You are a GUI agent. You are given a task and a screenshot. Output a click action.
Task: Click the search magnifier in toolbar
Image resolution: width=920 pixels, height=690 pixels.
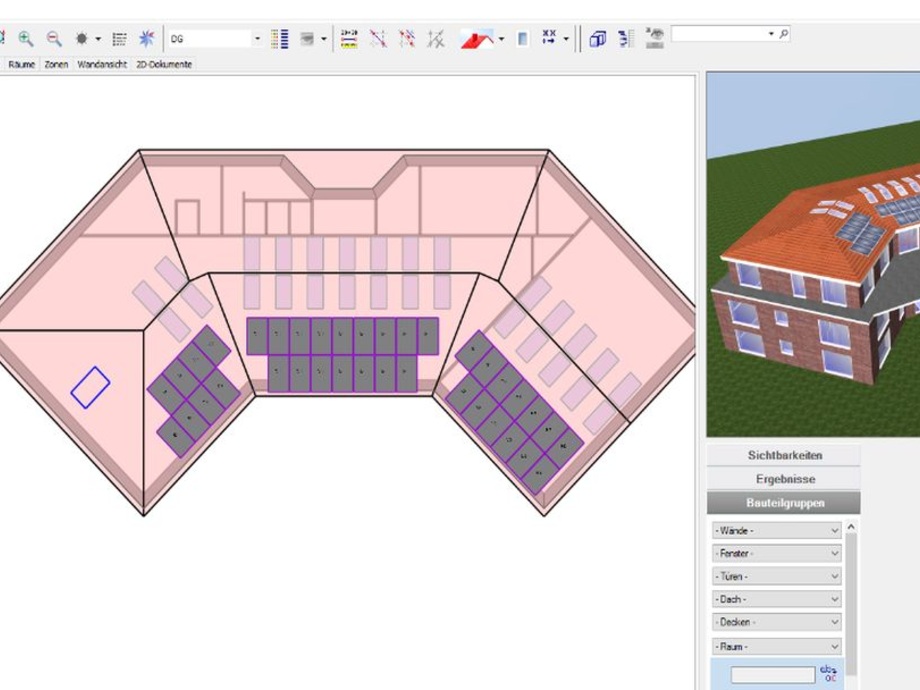click(x=783, y=34)
